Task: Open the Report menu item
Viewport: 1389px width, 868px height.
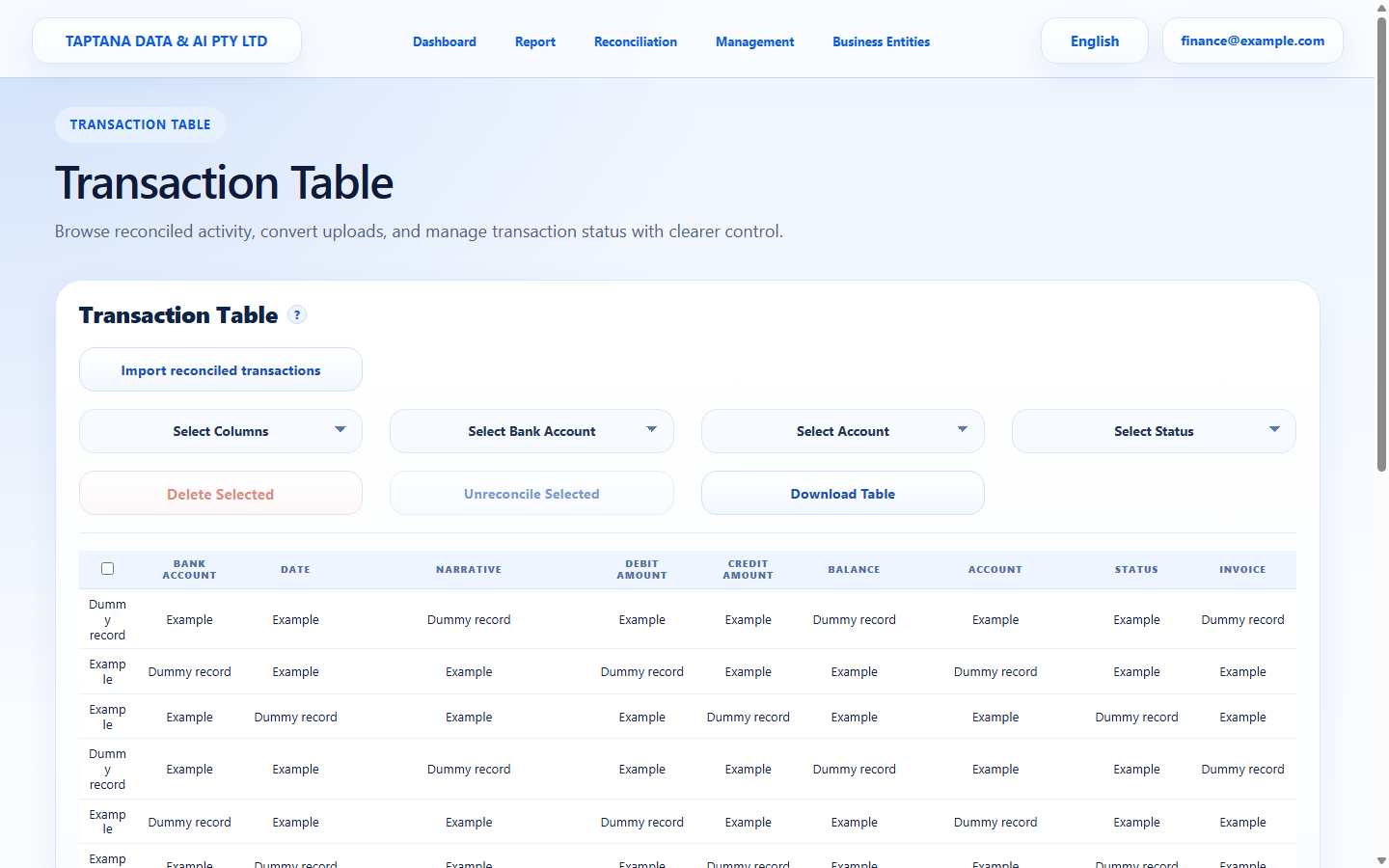Action: click(535, 41)
